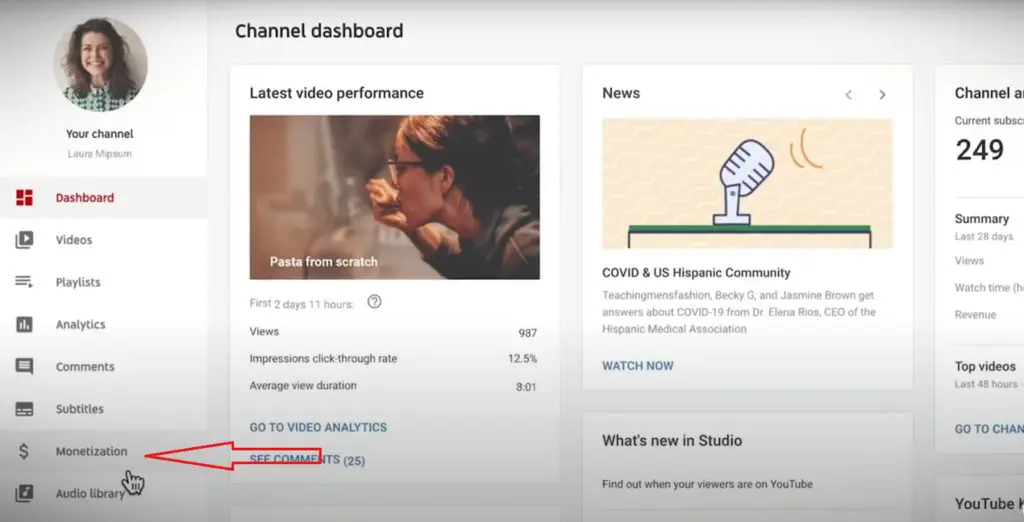Click Find out when viewers are on YouTube
The width and height of the screenshot is (1024, 522).
click(707, 484)
